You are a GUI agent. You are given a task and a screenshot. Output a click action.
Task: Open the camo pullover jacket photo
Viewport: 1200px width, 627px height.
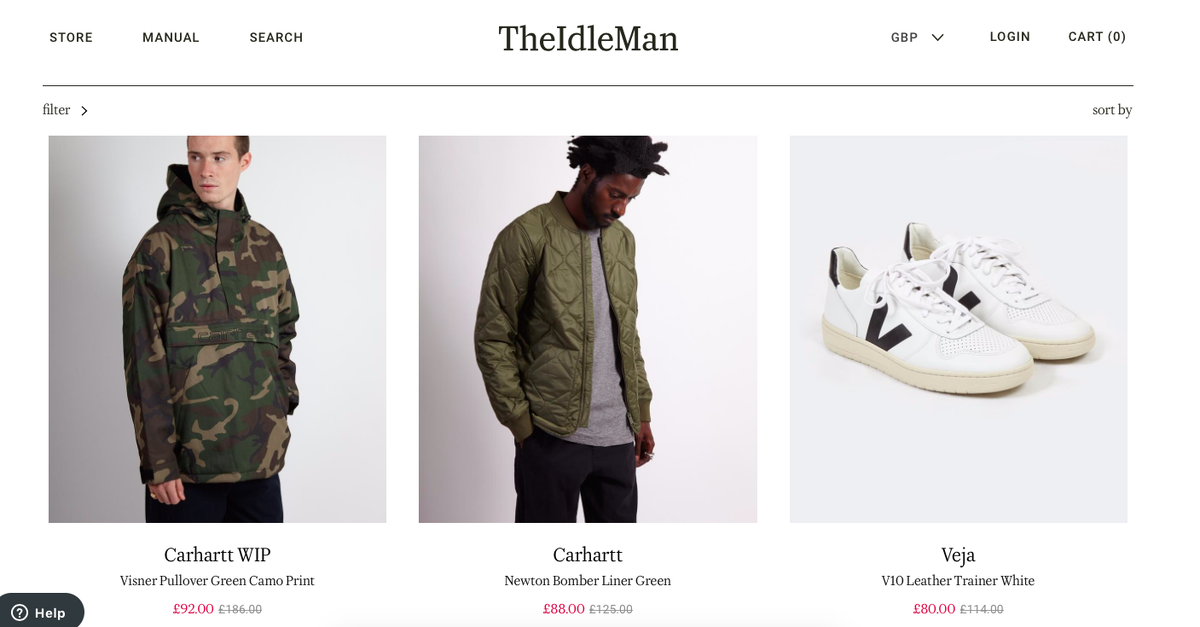click(217, 329)
